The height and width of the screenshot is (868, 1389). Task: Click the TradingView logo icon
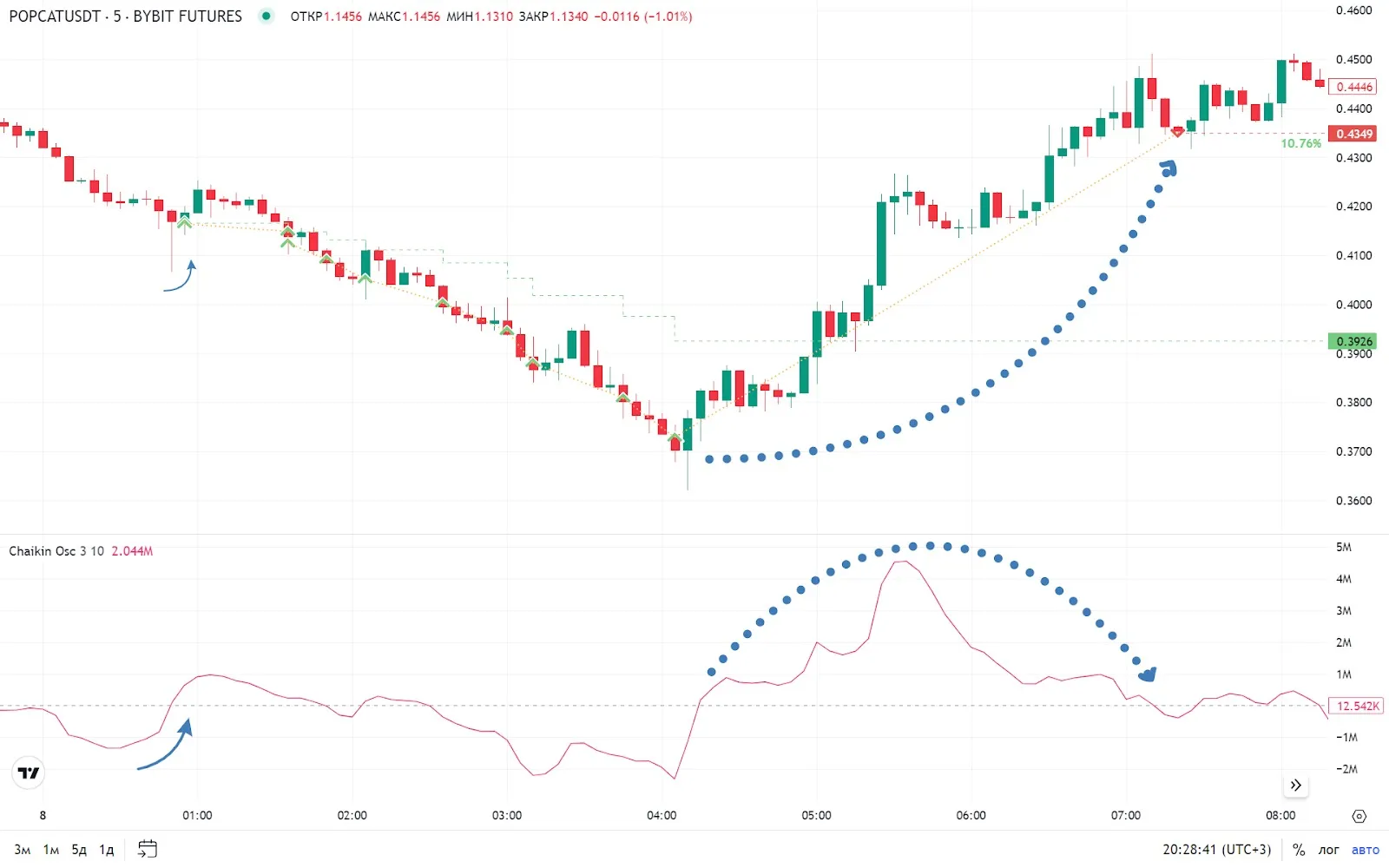[x=29, y=773]
